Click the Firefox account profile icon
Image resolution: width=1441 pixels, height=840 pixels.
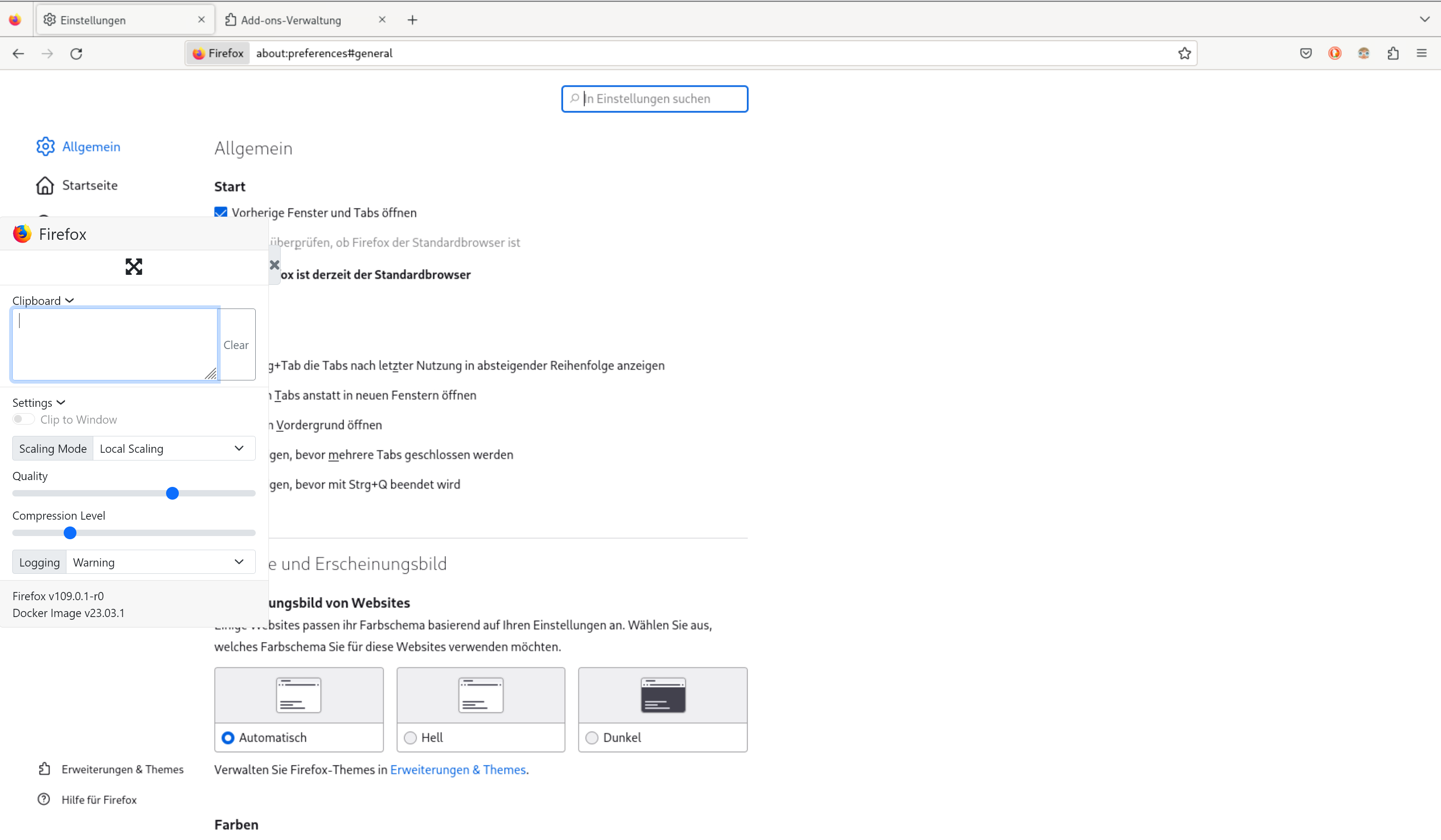coord(1363,53)
